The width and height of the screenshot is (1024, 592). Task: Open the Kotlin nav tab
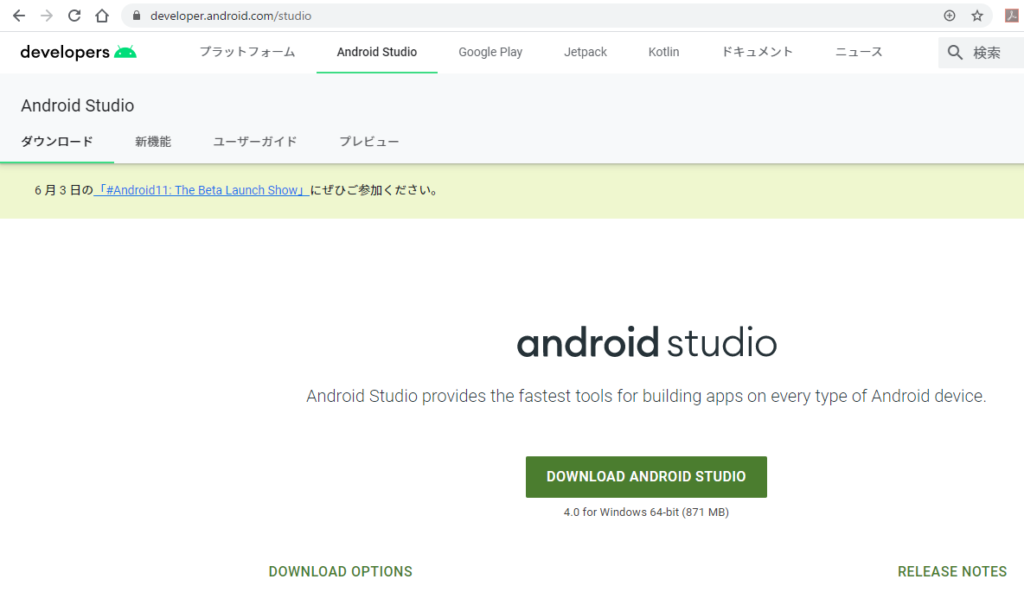click(x=664, y=52)
